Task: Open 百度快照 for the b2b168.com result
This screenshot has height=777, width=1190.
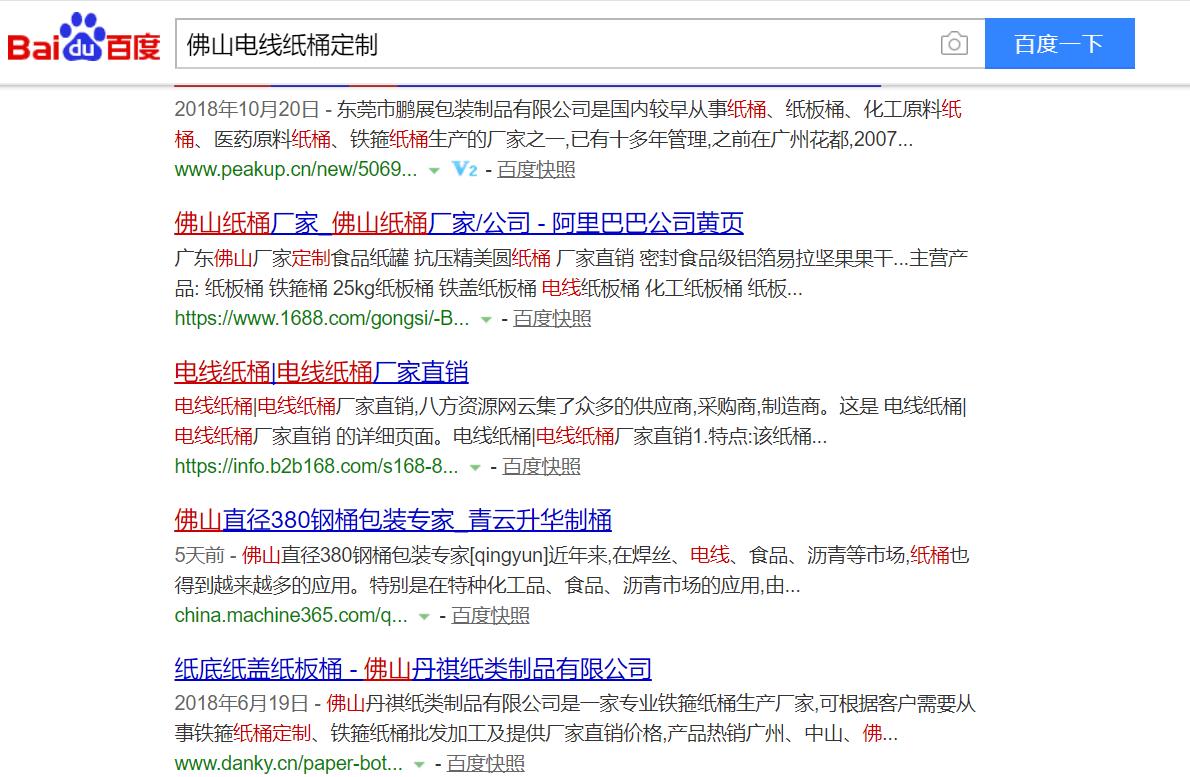Action: (x=541, y=466)
